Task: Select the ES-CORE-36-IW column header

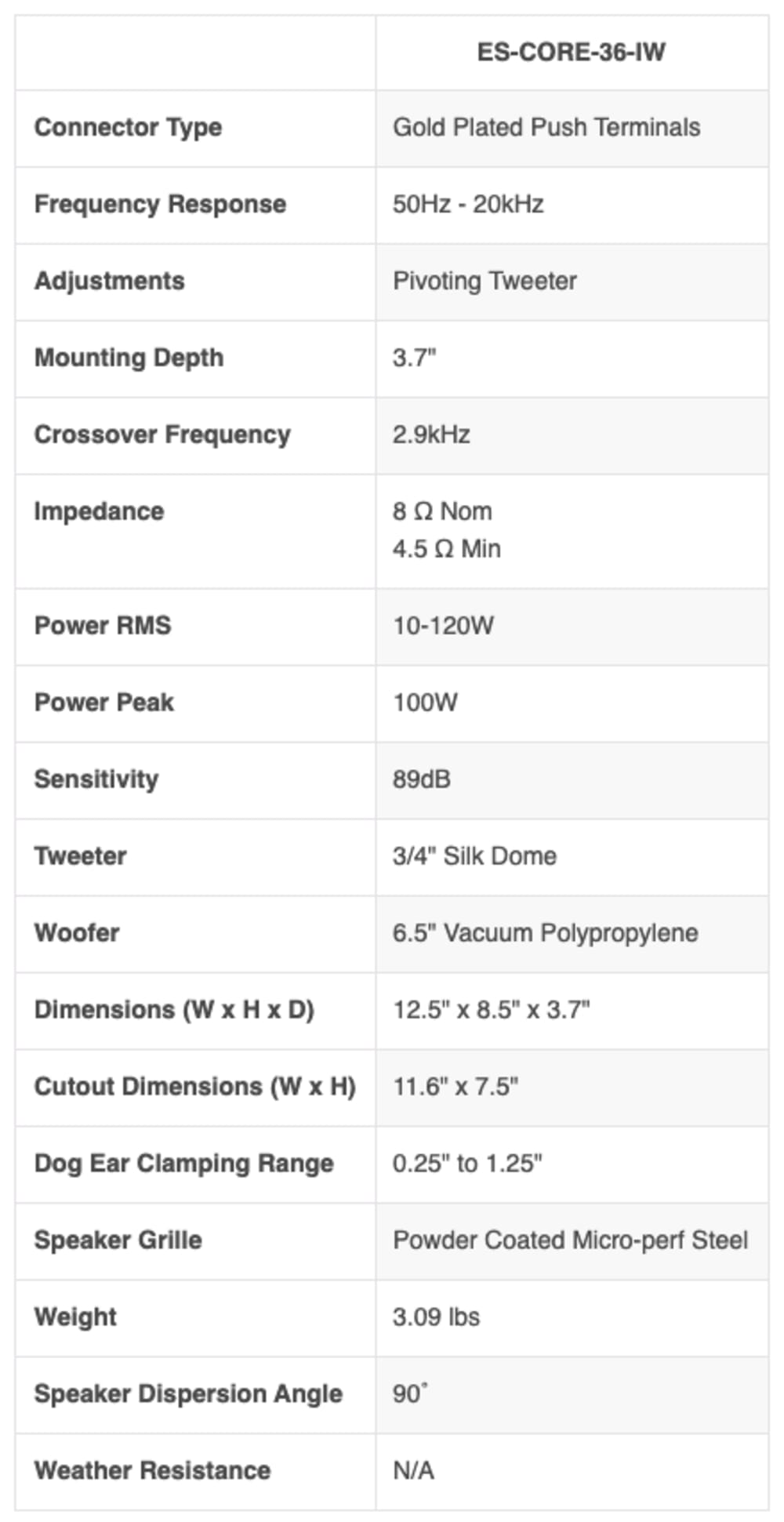Action: tap(571, 53)
